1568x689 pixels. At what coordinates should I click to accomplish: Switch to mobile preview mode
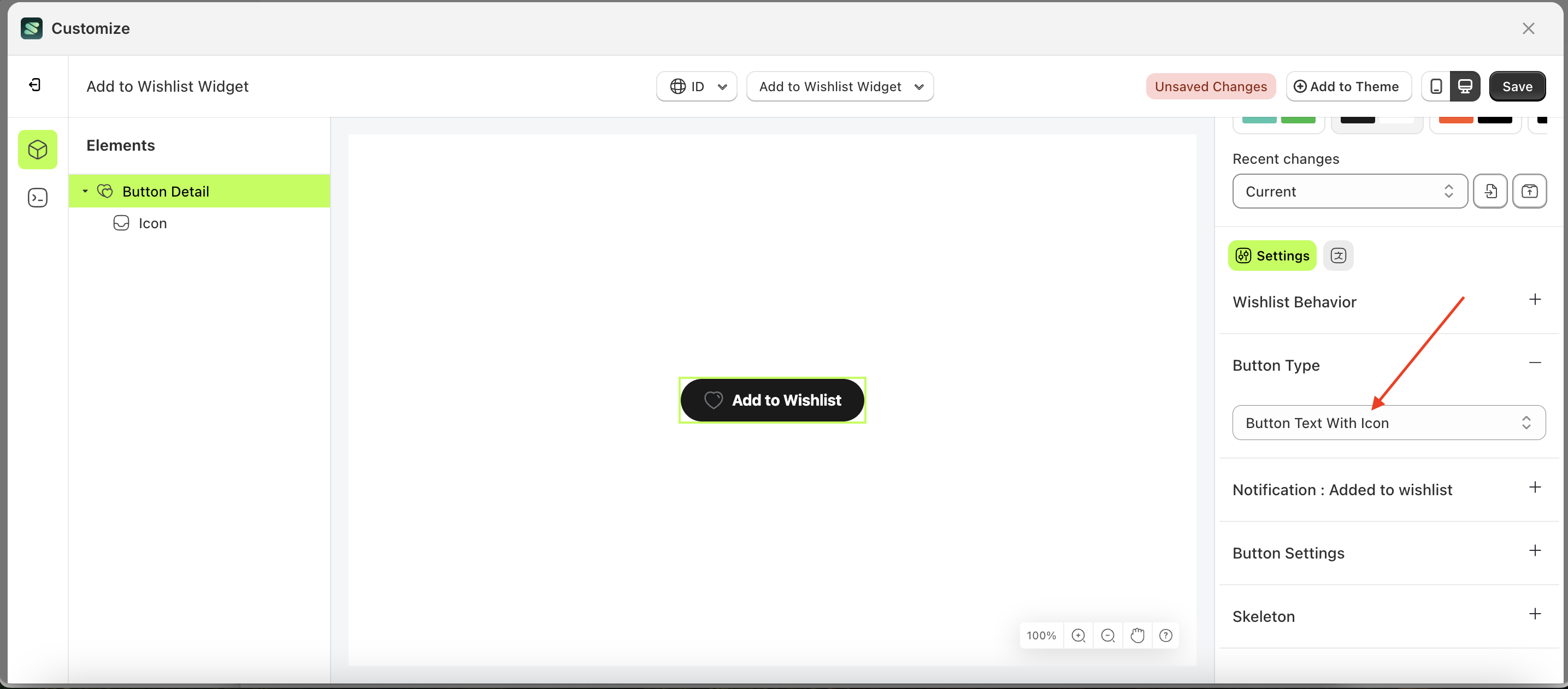coord(1436,86)
